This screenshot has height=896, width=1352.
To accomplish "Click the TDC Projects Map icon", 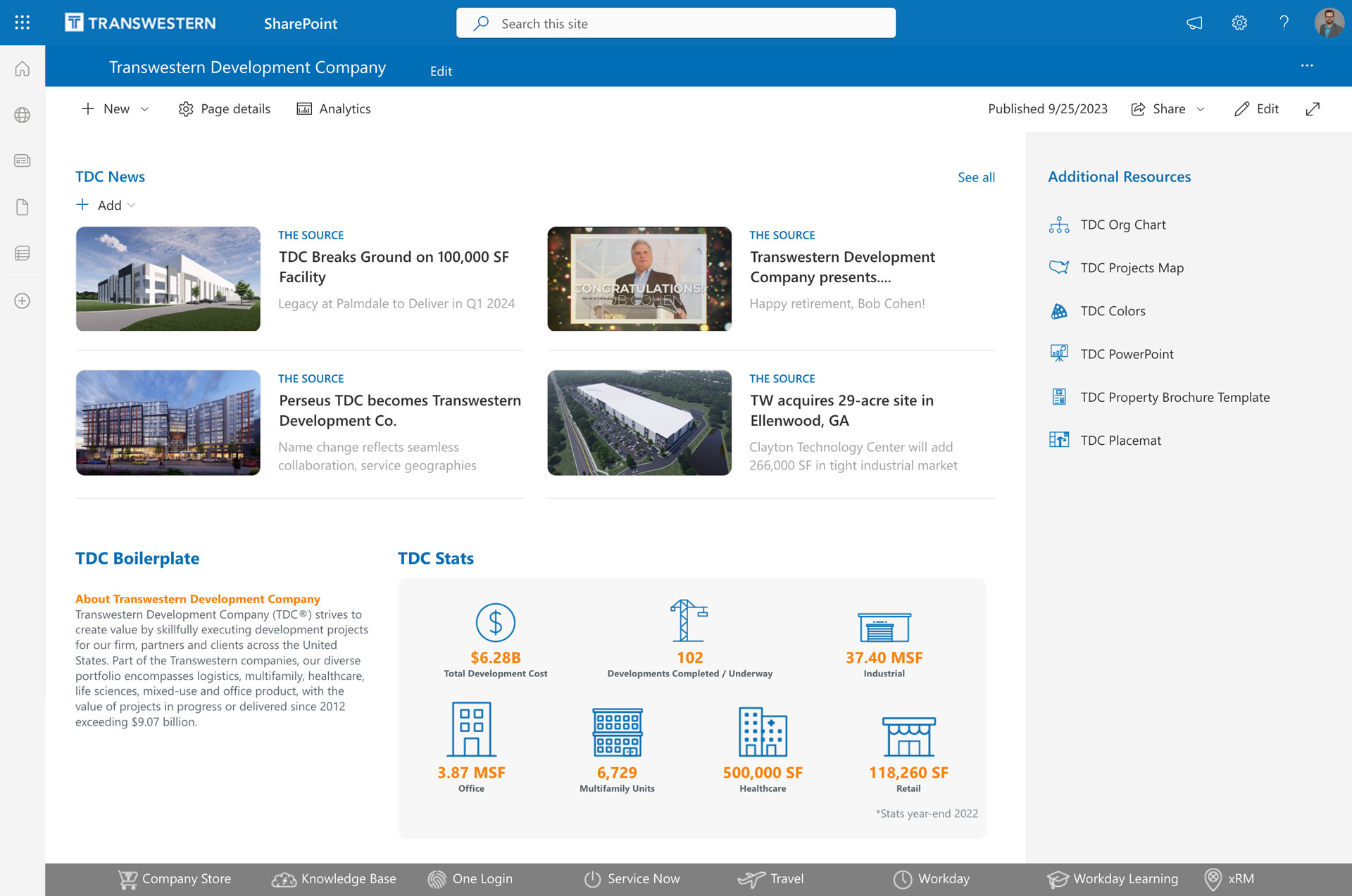I will point(1059,267).
